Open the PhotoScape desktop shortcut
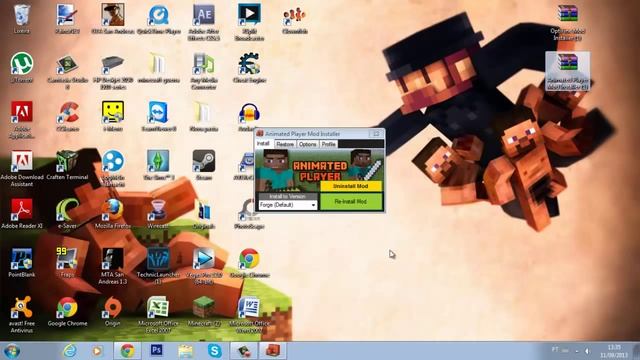The height and width of the screenshot is (360, 640). click(x=249, y=213)
